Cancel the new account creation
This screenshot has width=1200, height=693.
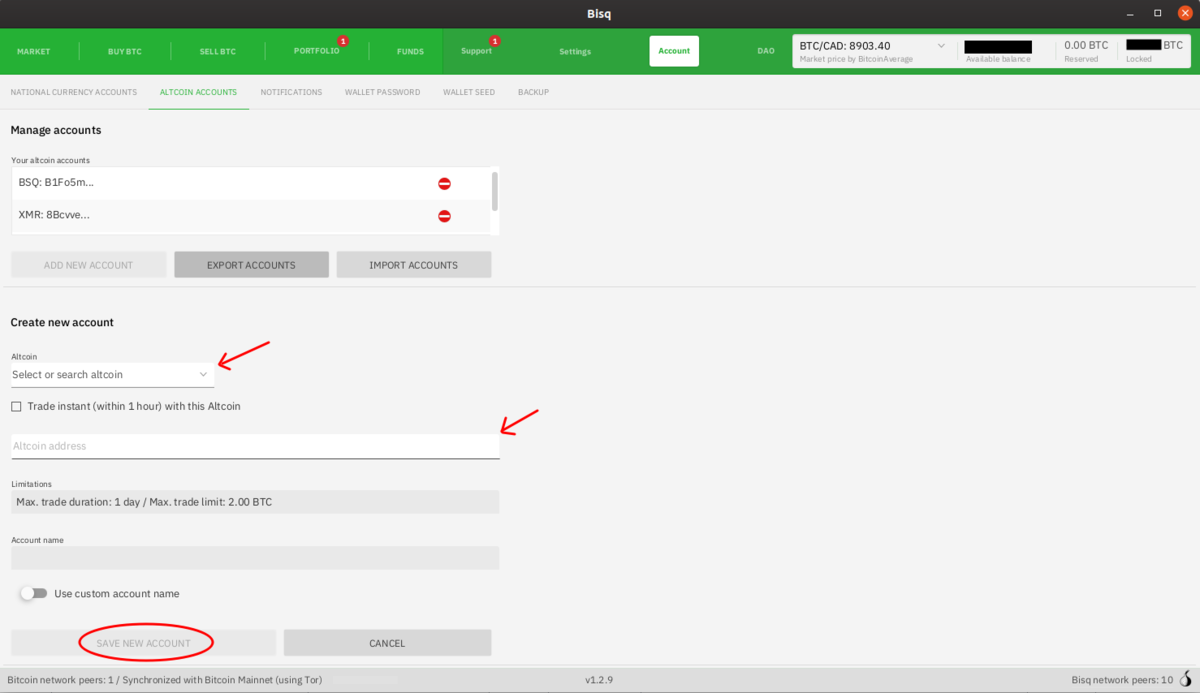coord(387,643)
